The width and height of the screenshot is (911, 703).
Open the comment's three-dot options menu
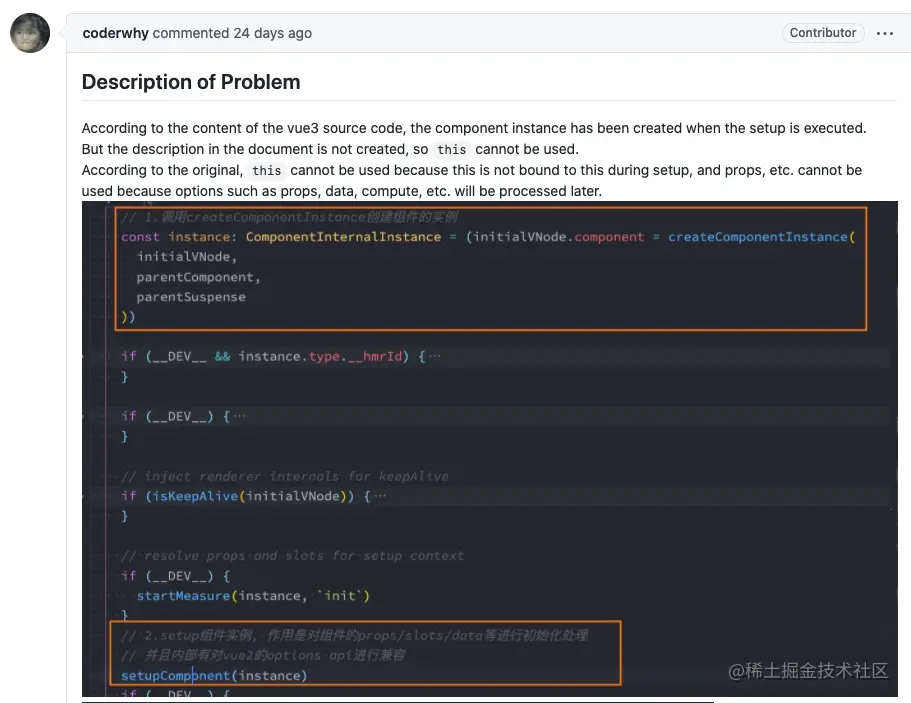point(884,33)
